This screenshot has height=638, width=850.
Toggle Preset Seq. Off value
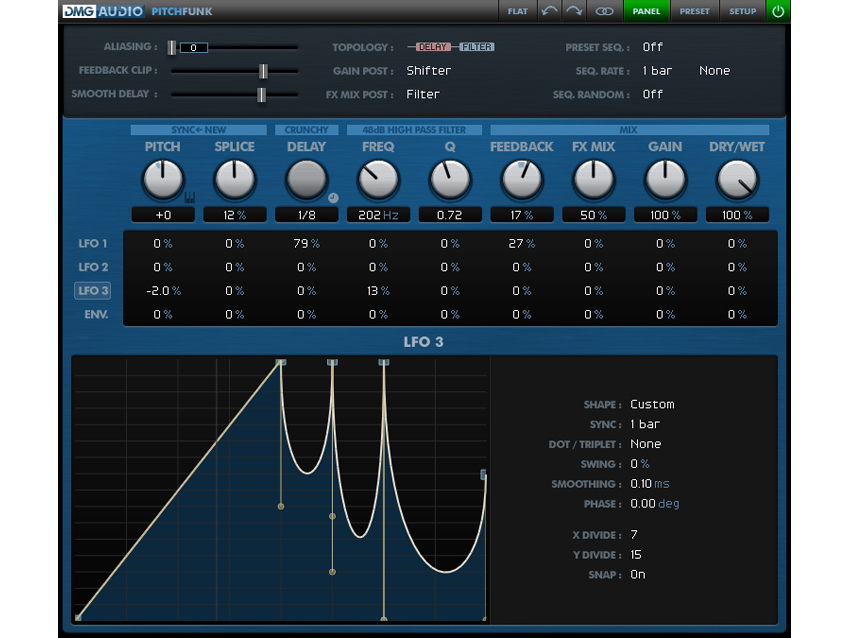652,47
